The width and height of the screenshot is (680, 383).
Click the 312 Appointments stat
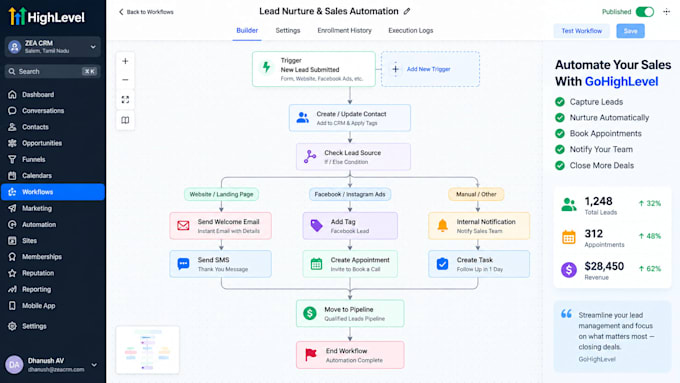coord(612,238)
